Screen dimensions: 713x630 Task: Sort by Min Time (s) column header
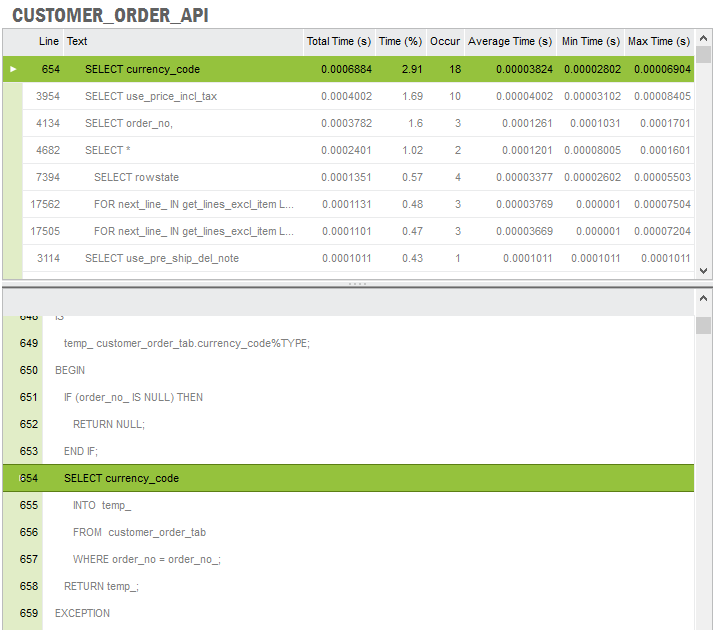[591, 42]
